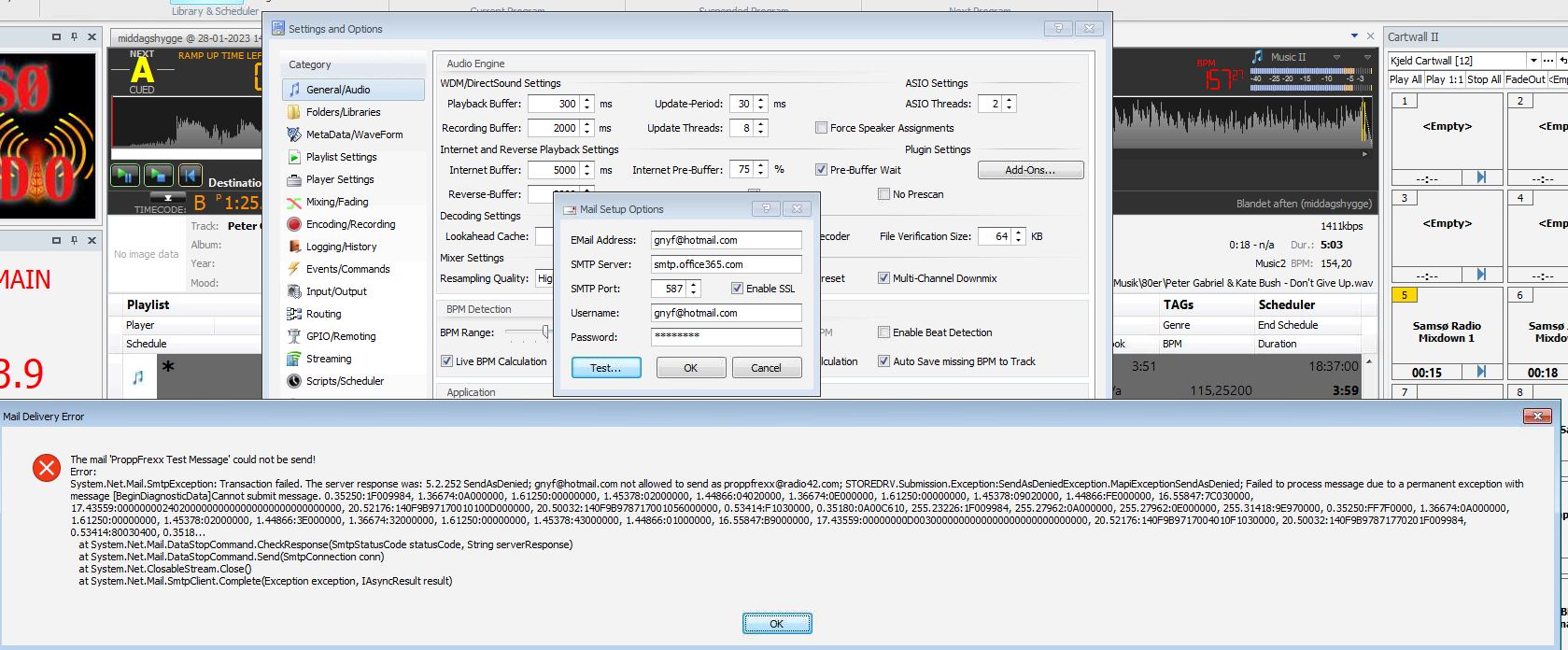Open the Music II mixer dropdown arrow
The height and width of the screenshot is (650, 1568).
click(1336, 58)
